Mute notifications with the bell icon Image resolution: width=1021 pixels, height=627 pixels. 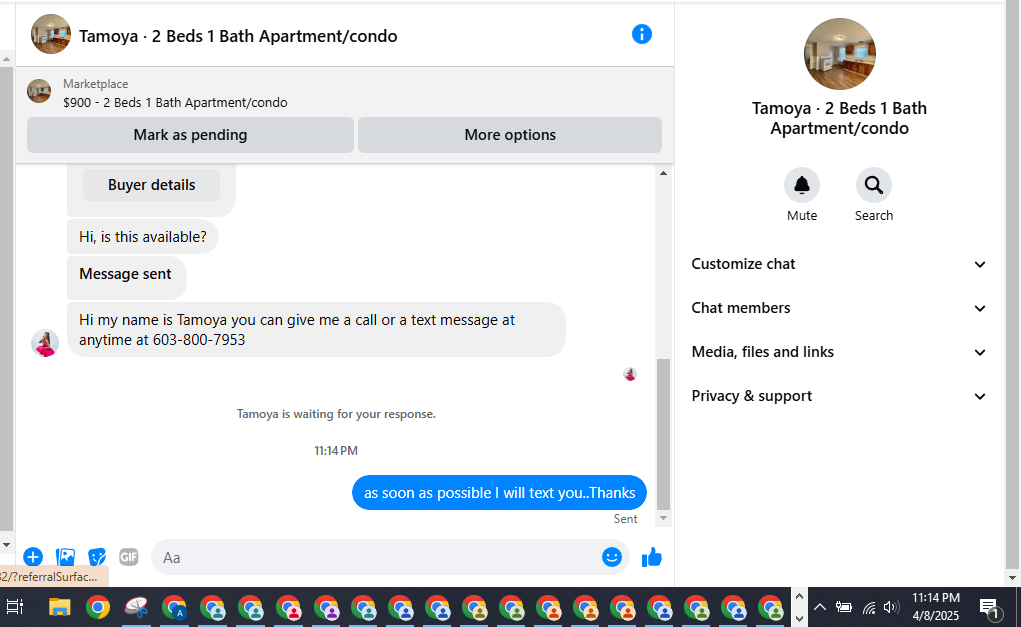pyautogui.click(x=802, y=186)
